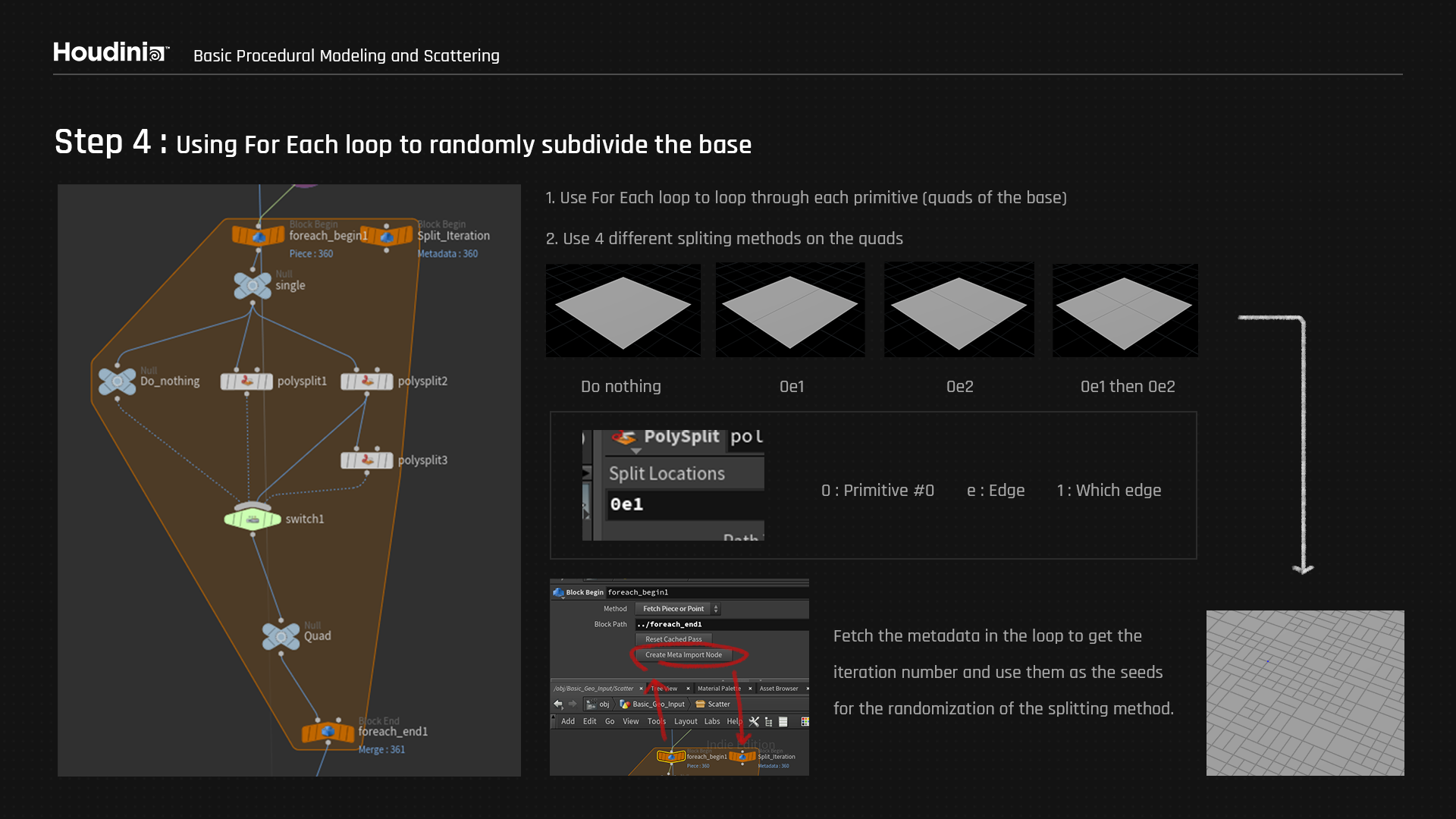Click the wrench tools icon in network toolbar
This screenshot has width=1456, height=819.
754,721
